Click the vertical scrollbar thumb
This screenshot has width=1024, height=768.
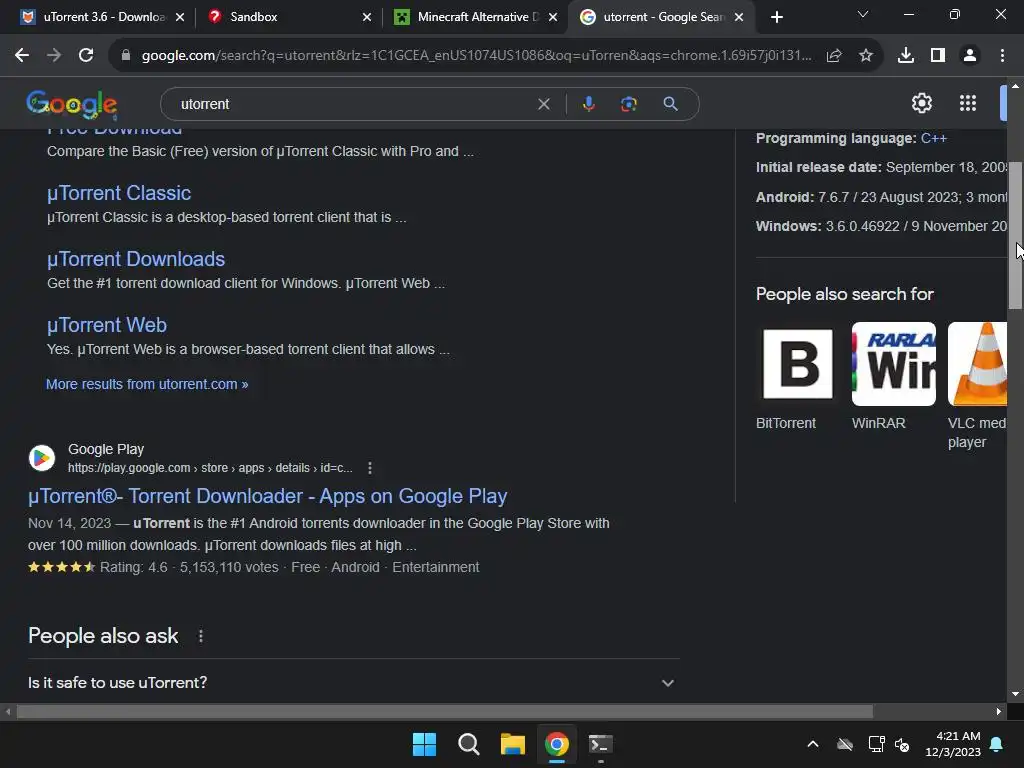click(1015, 235)
